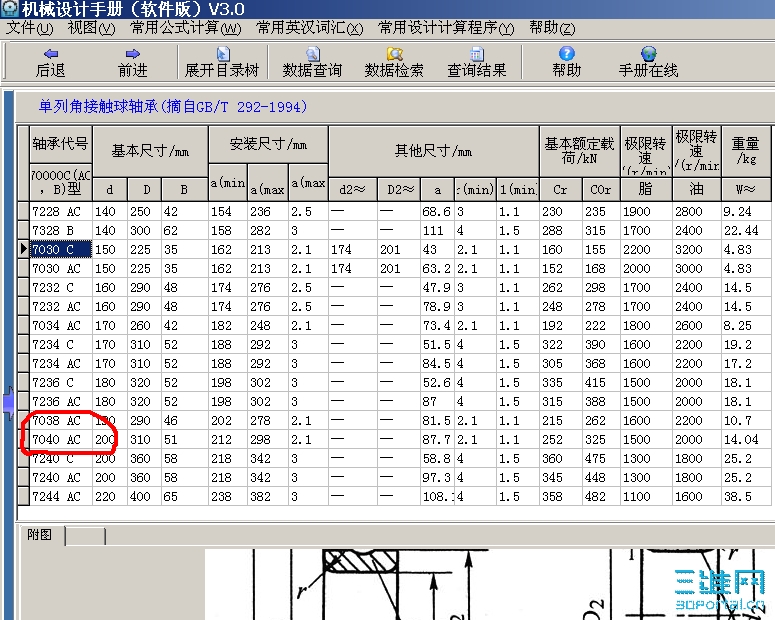775x620 pixels.
Task: Open the 查询结果 results icon
Action: (476, 53)
